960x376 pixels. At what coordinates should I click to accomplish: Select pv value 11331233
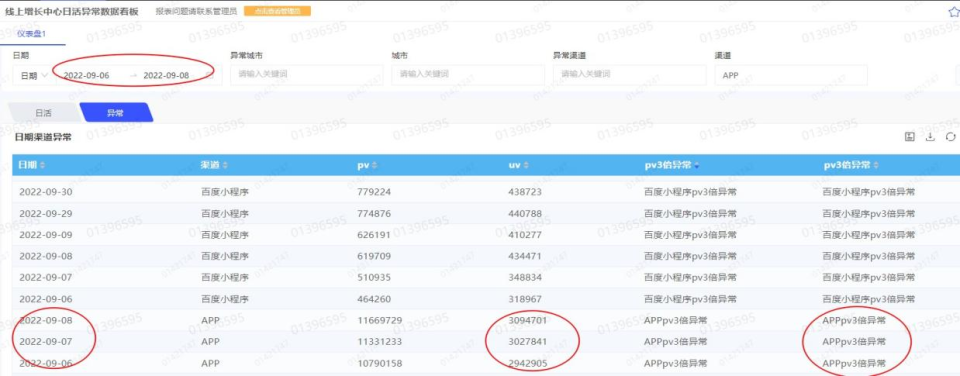pyautogui.click(x=380, y=342)
